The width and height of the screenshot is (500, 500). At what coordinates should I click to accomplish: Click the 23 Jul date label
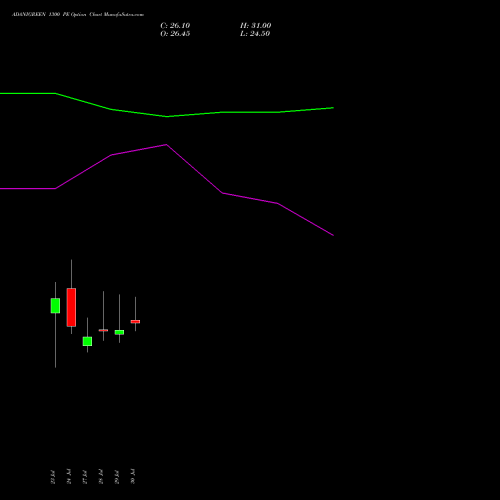[53, 477]
